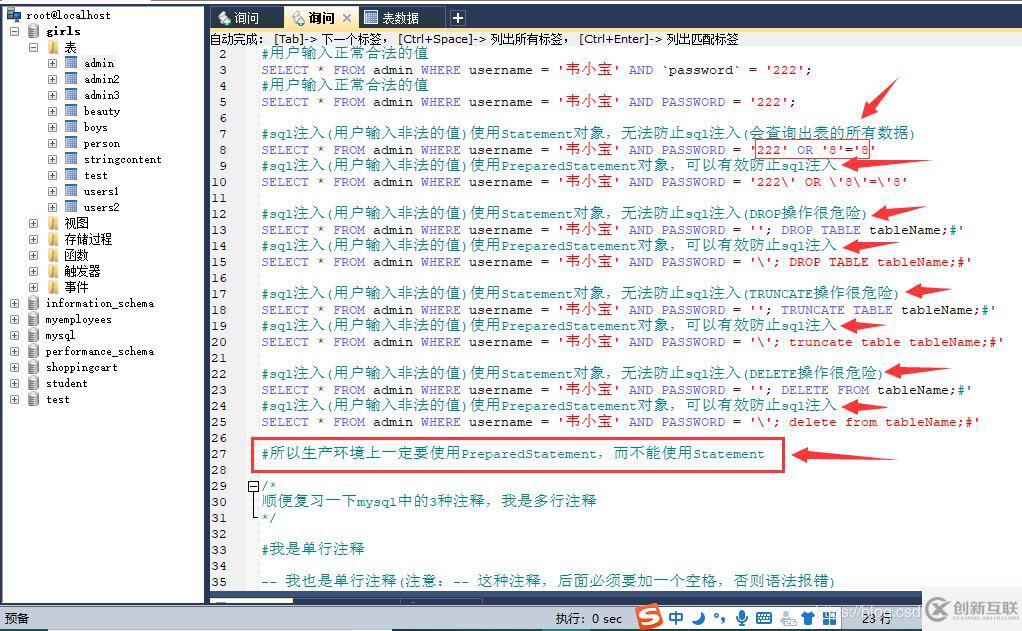Click the + button to open new tab
This screenshot has width=1022, height=631.
[455, 16]
